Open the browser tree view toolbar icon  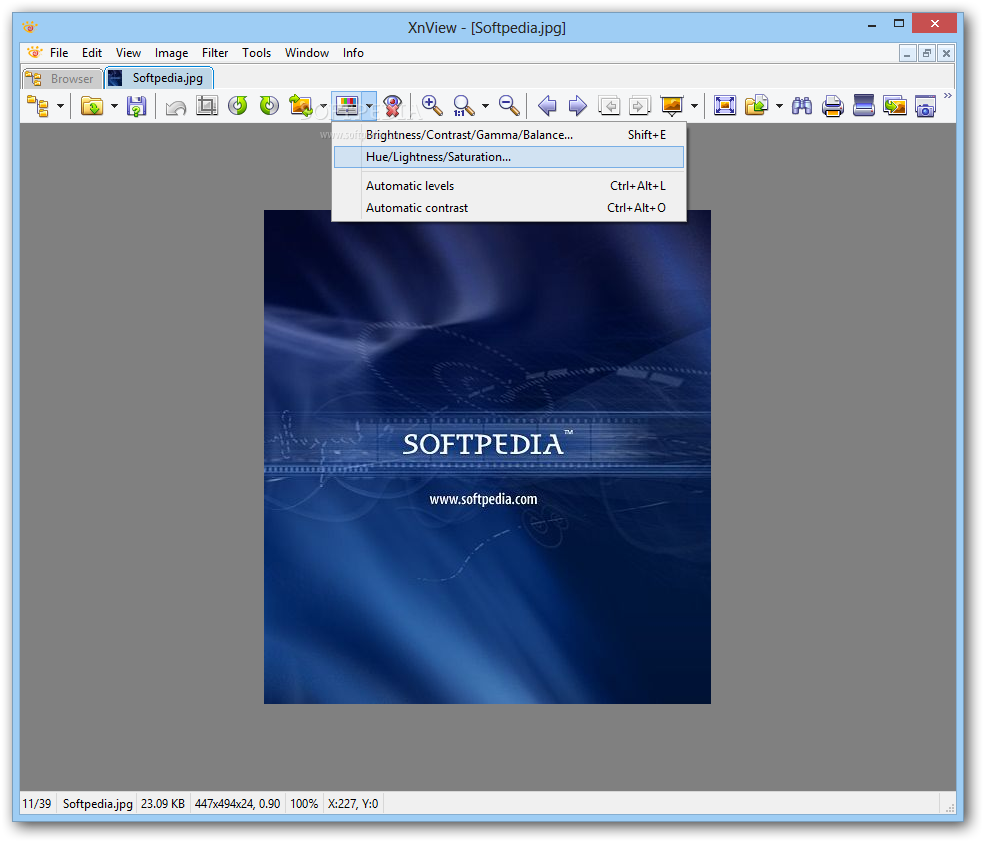point(38,106)
